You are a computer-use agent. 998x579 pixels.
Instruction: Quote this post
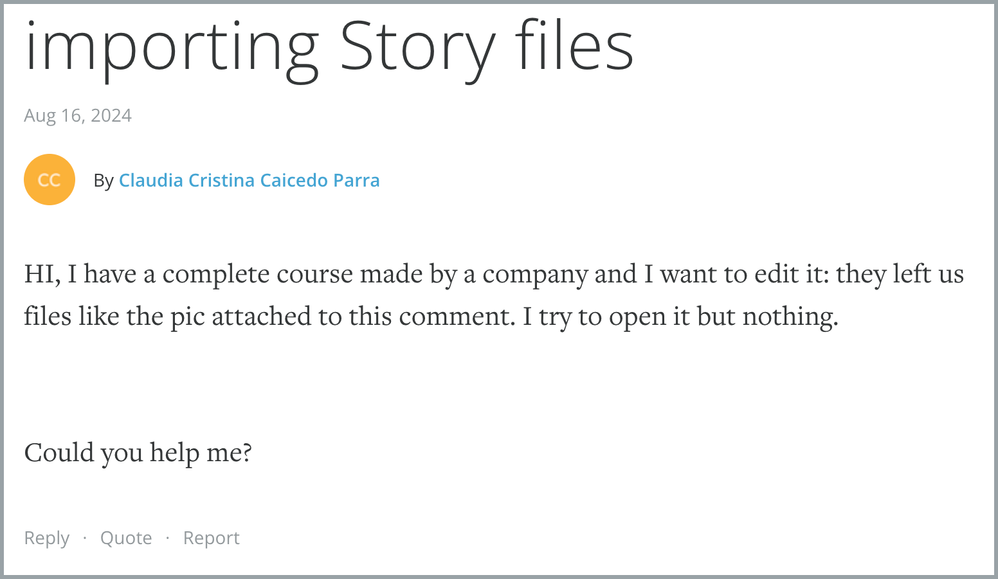pos(126,538)
